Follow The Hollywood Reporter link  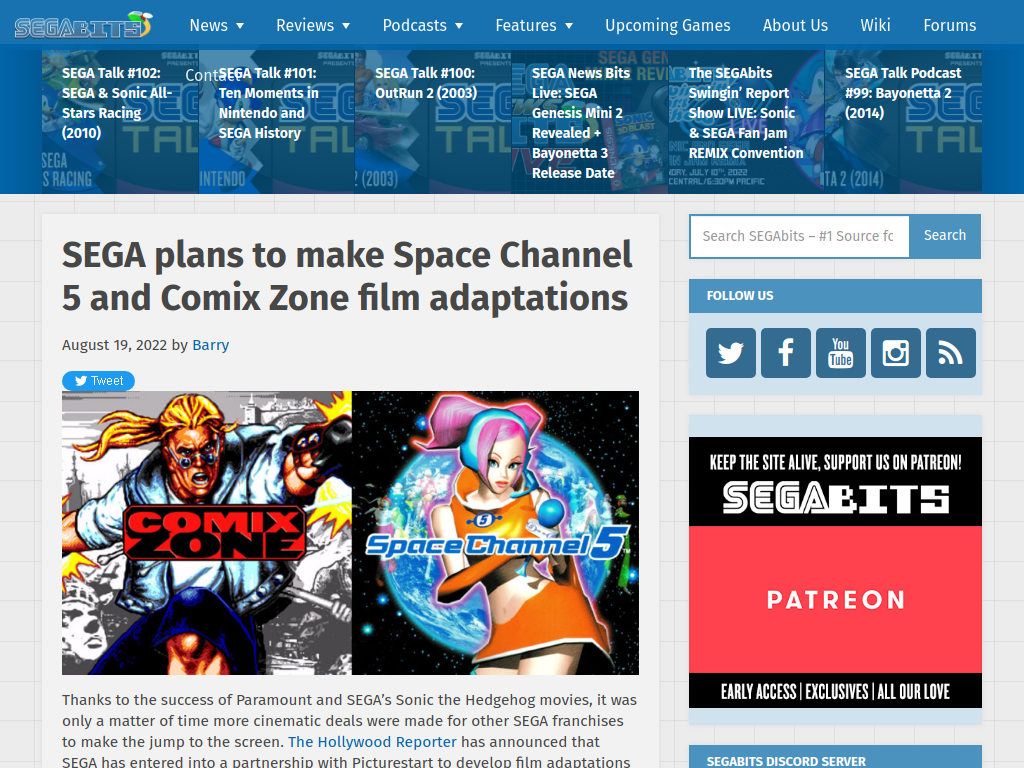tap(372, 742)
